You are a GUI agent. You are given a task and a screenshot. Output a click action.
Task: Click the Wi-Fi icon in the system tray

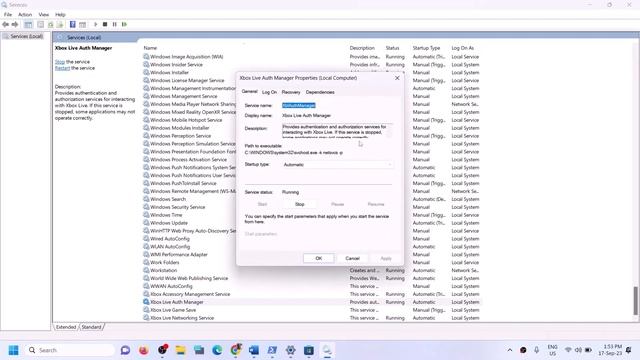coord(568,350)
